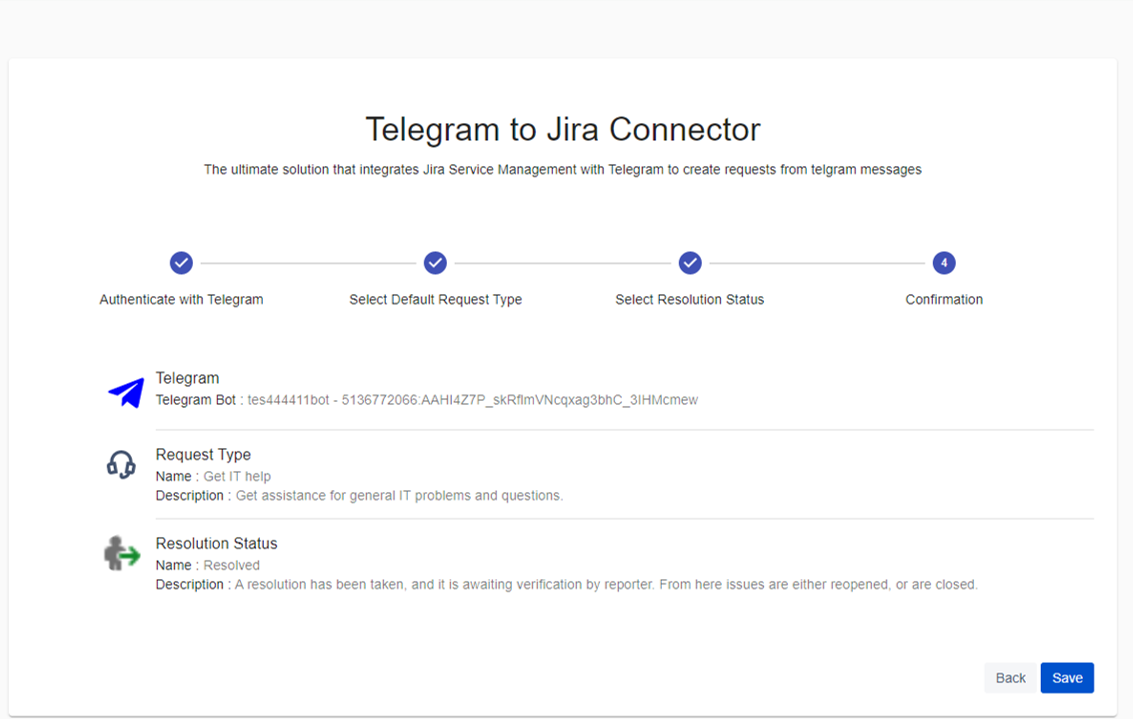Click the Resolution Status person-arrow icon
The image size is (1133, 719).
[x=121, y=554]
